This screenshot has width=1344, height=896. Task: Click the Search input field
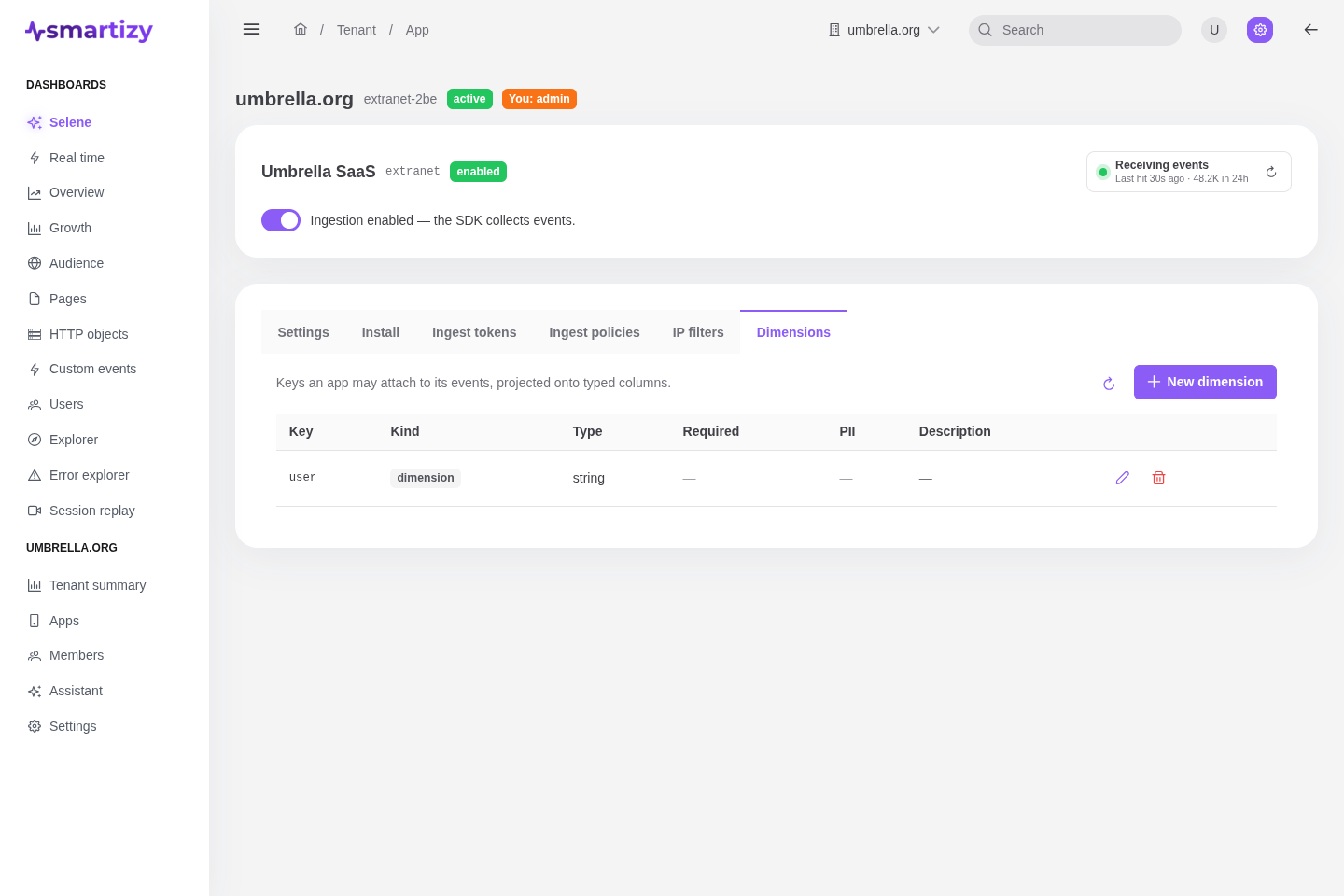[x=1075, y=30]
